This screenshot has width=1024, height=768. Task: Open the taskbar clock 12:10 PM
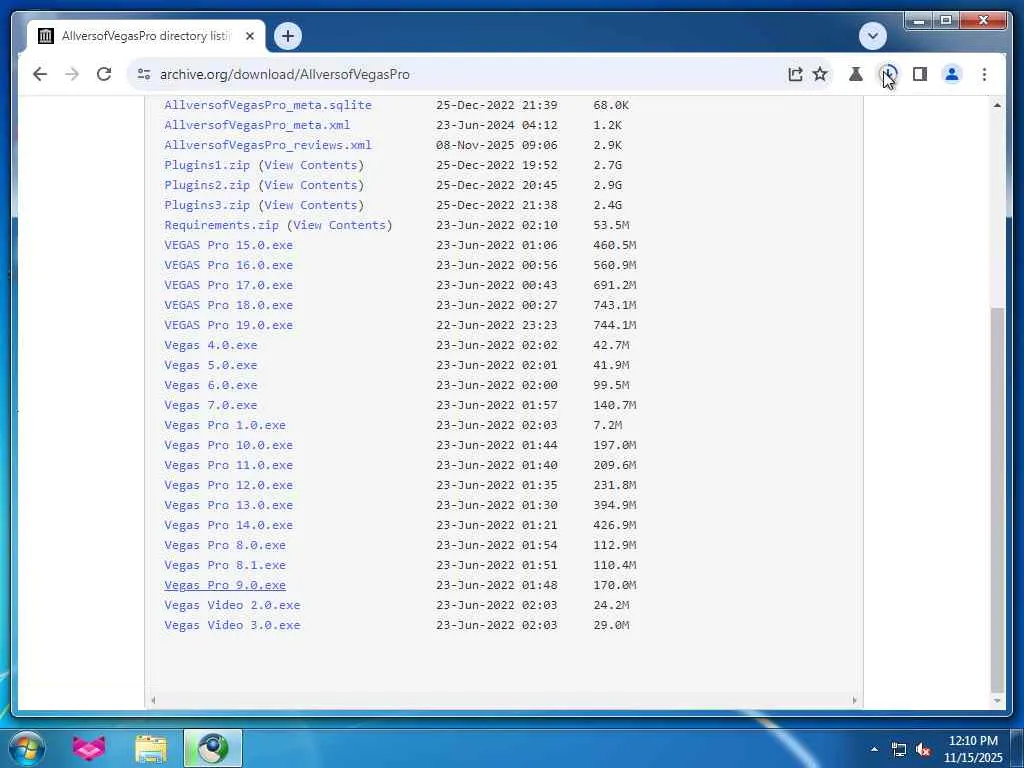coord(972,749)
